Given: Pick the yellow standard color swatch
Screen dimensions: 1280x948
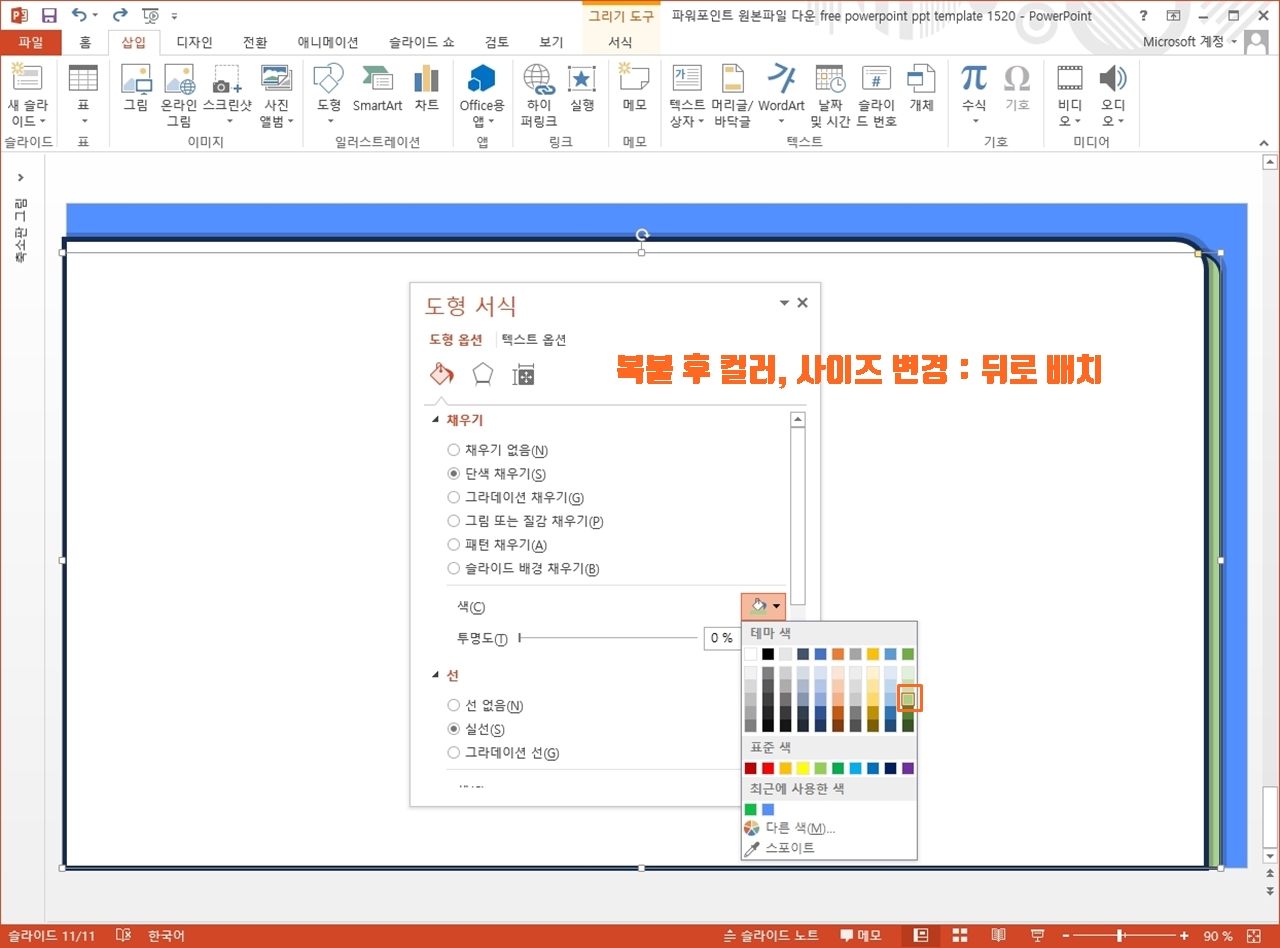Looking at the screenshot, I should (x=802, y=768).
